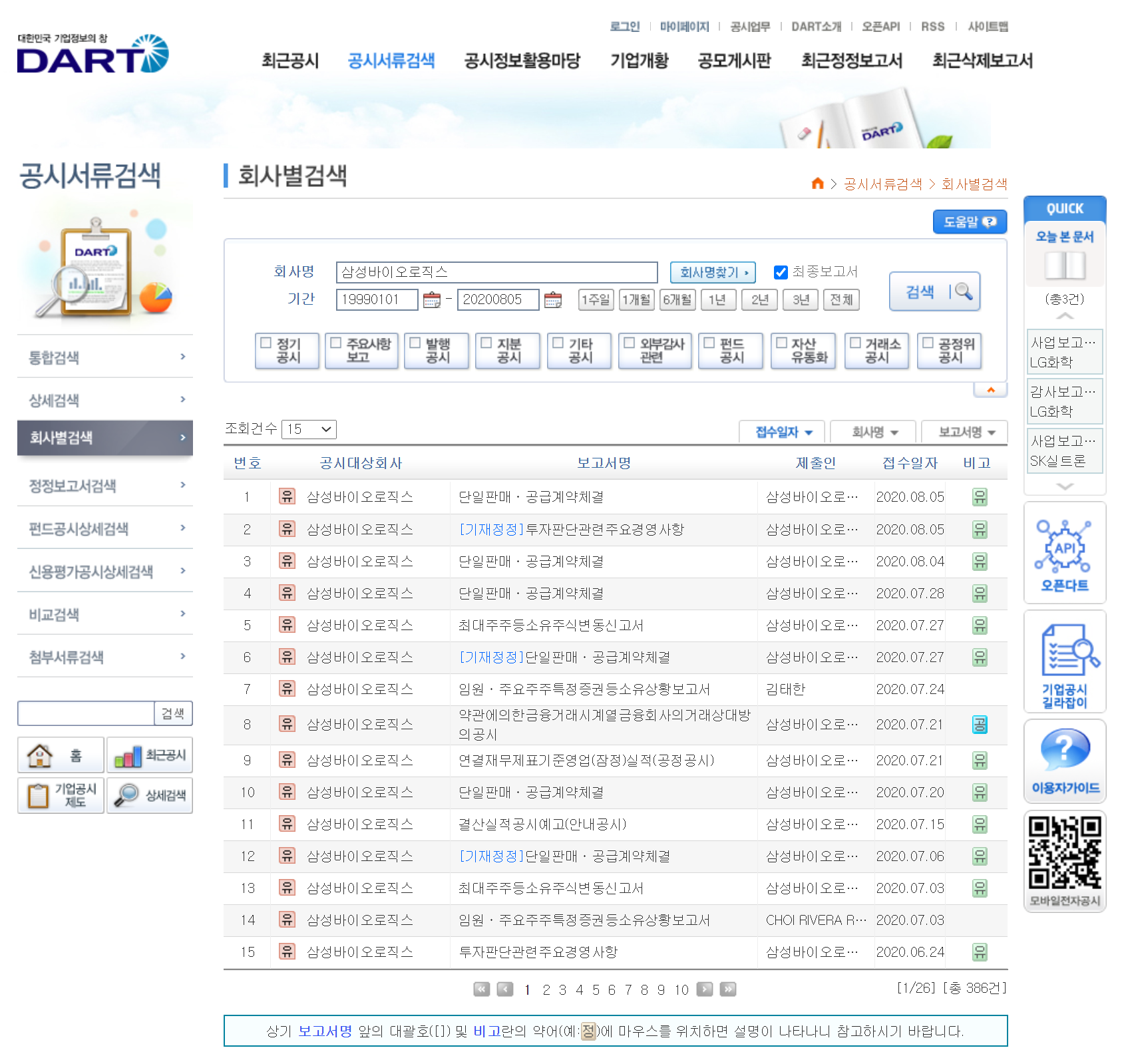The image size is (1124, 1064).
Task: Click the 검색 search button
Action: click(x=934, y=291)
